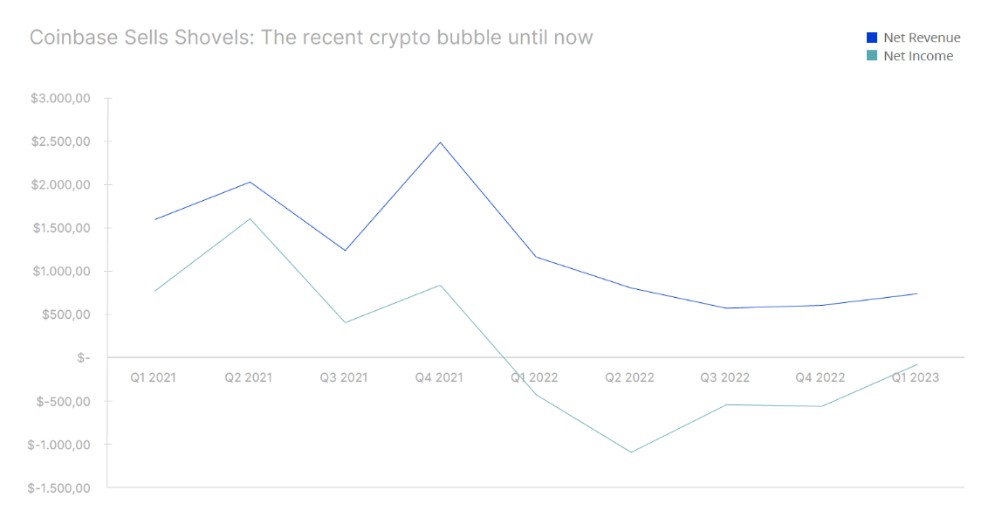Select the Q4 2021 axis label
The image size is (988, 511).
(x=439, y=377)
